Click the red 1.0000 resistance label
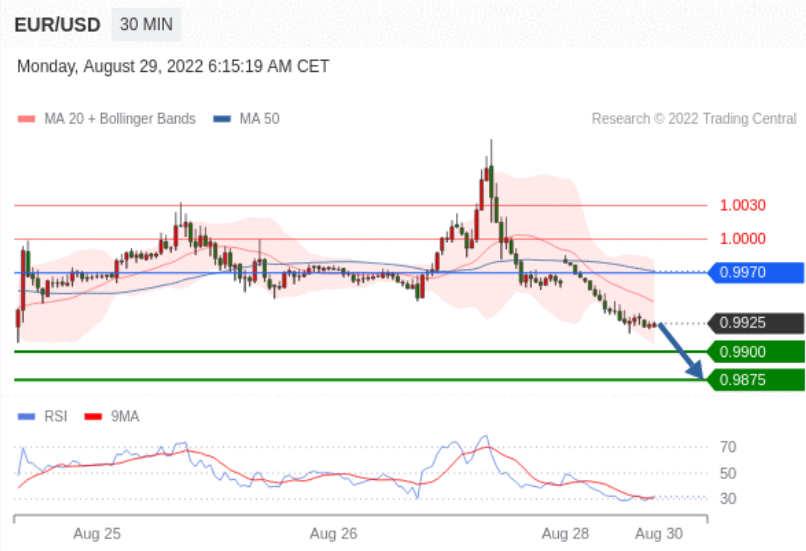 pos(743,238)
